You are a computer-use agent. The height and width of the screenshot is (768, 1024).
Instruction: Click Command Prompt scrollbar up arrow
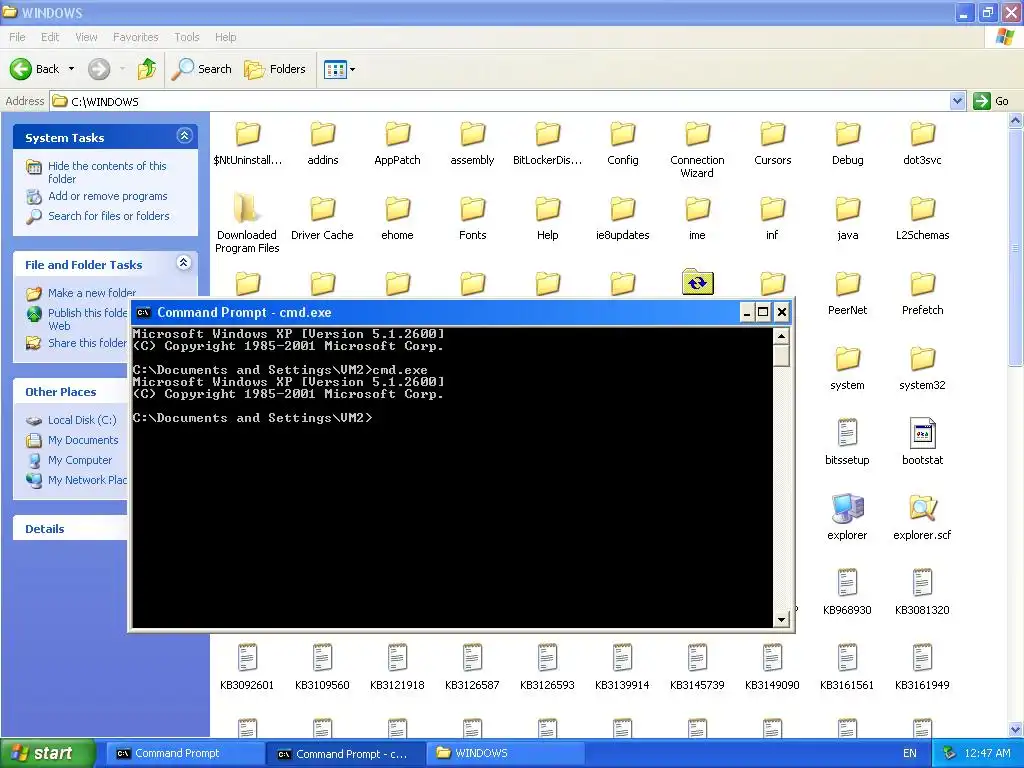pos(781,336)
